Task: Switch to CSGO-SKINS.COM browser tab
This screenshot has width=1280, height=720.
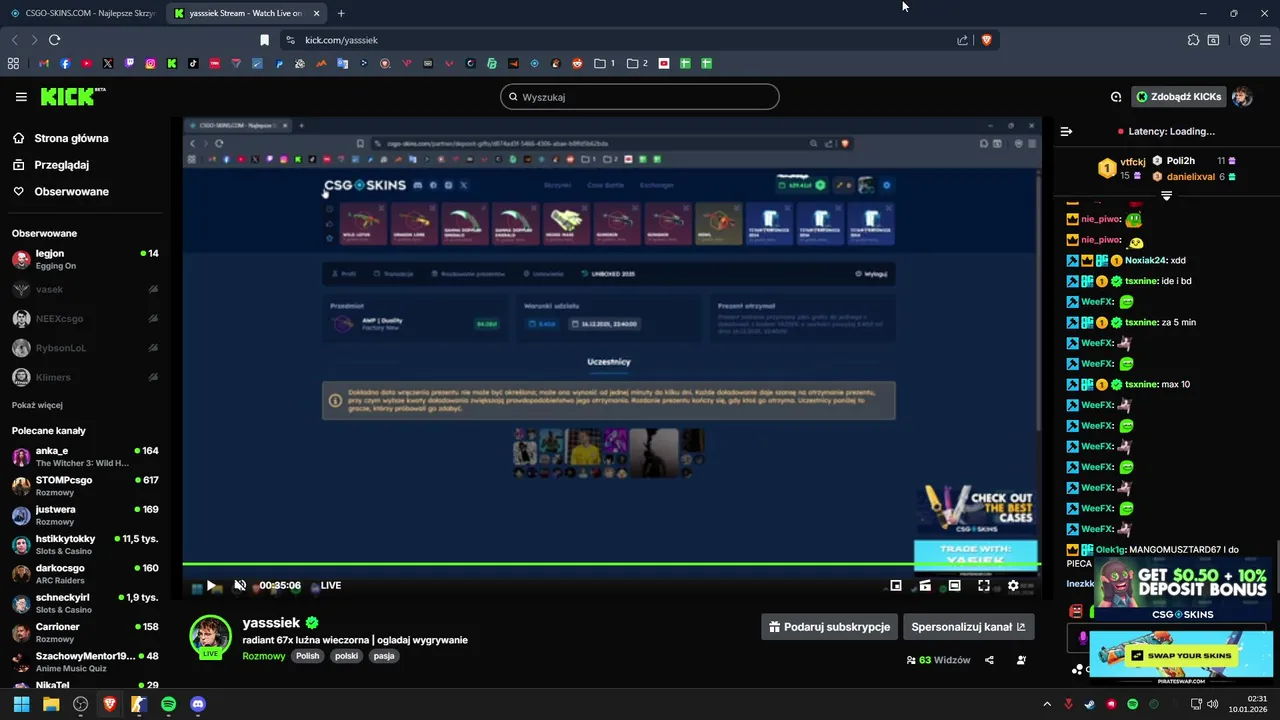Action: 82,13
